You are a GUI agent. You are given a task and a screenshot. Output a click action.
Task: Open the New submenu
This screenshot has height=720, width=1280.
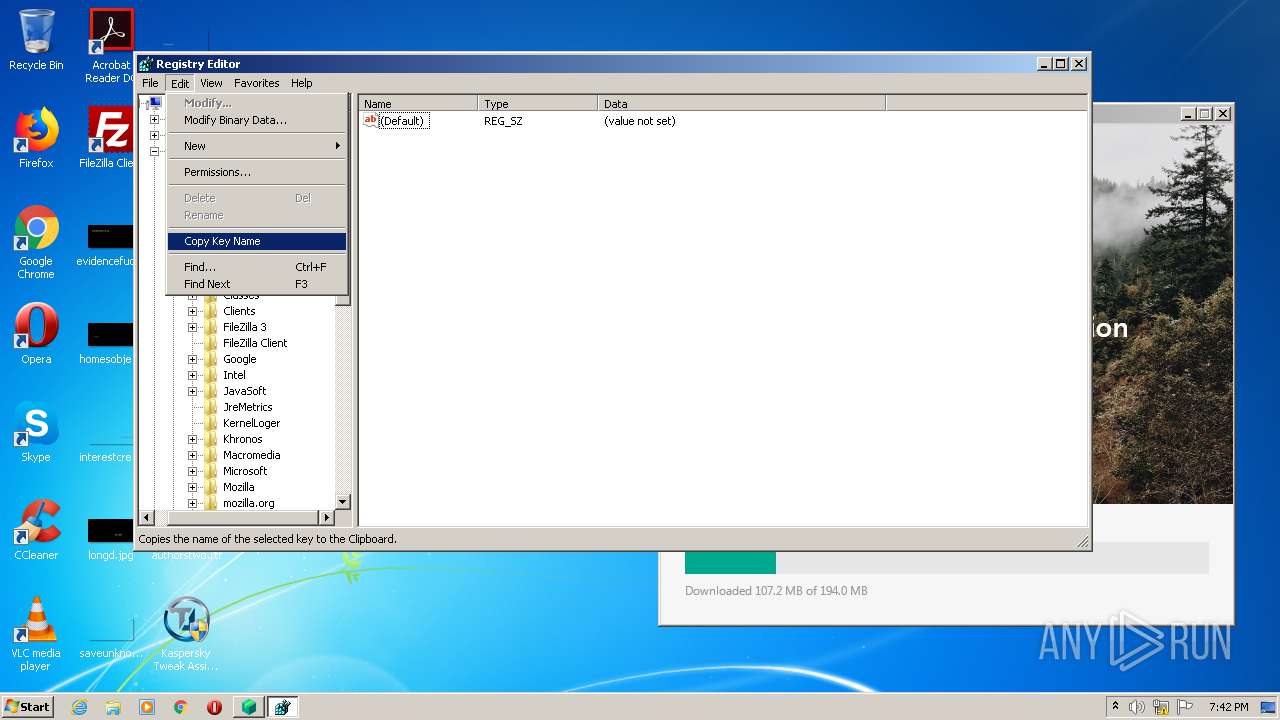click(257, 146)
